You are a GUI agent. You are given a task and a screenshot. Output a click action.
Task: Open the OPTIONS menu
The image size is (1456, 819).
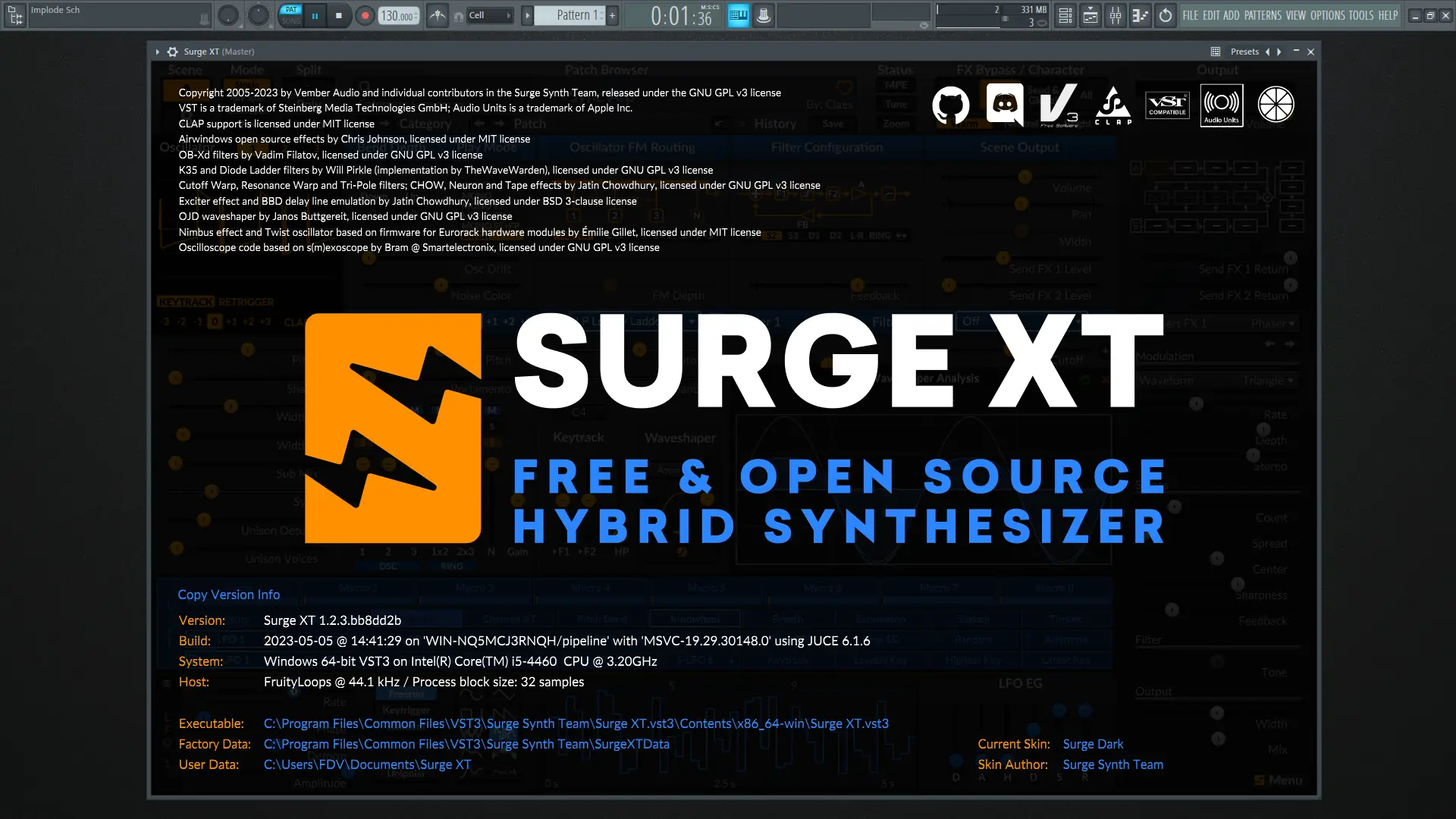coord(1327,15)
